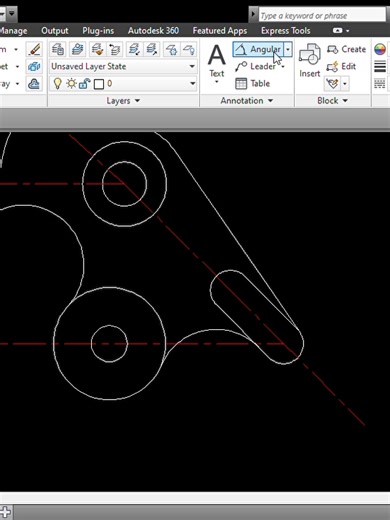The image size is (390, 520).
Task: Open the Plug-ins ribbon tab
Action: tap(98, 31)
